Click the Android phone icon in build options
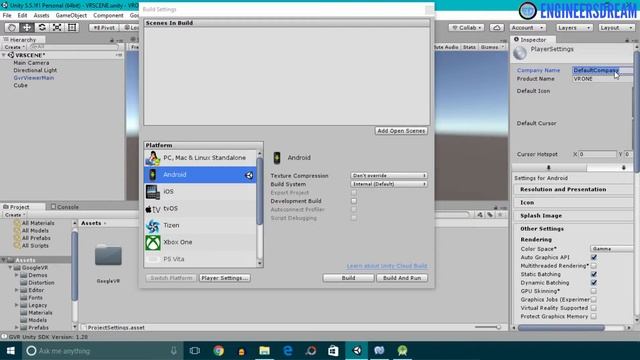640x360 pixels. pyautogui.click(x=277, y=158)
